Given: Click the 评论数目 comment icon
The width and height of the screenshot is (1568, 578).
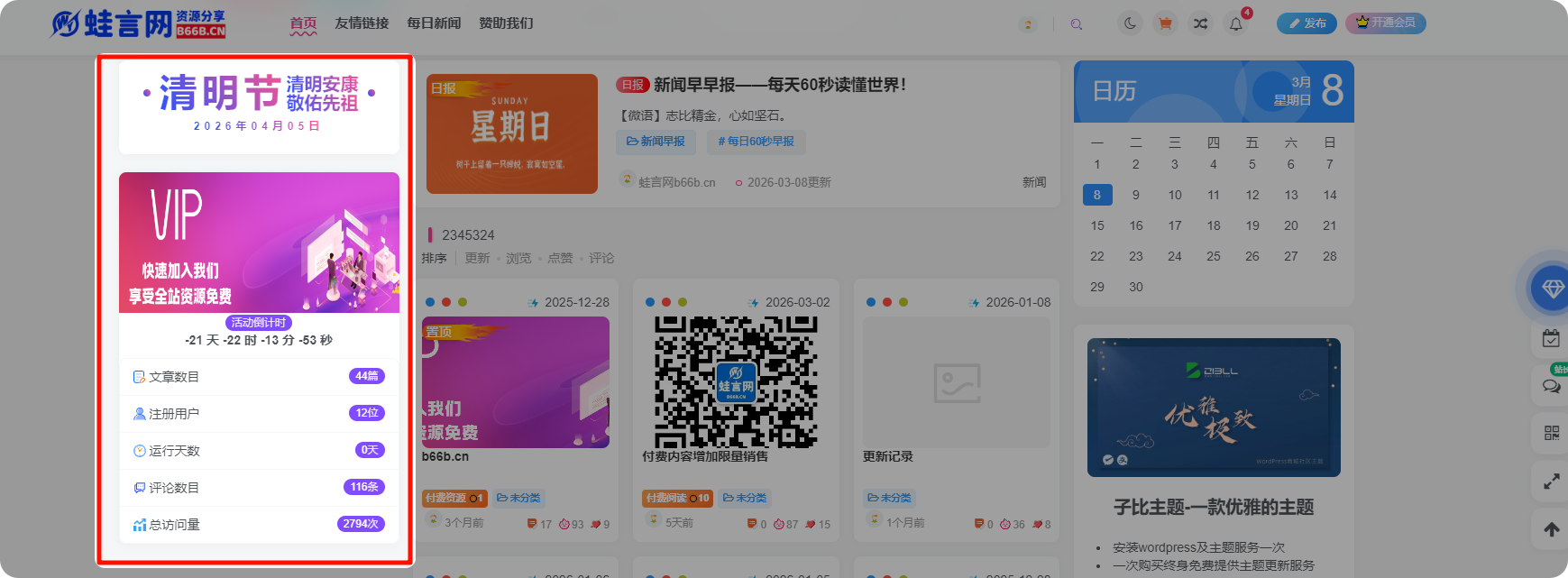Looking at the screenshot, I should tap(140, 488).
